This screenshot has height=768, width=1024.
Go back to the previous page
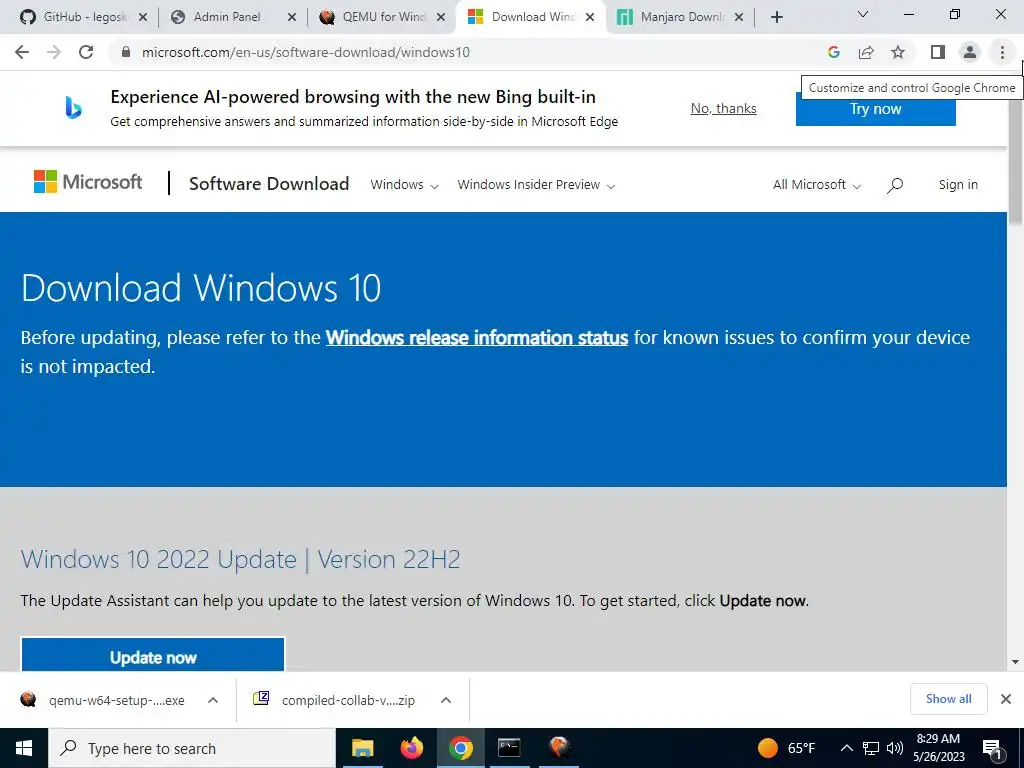tap(22, 52)
